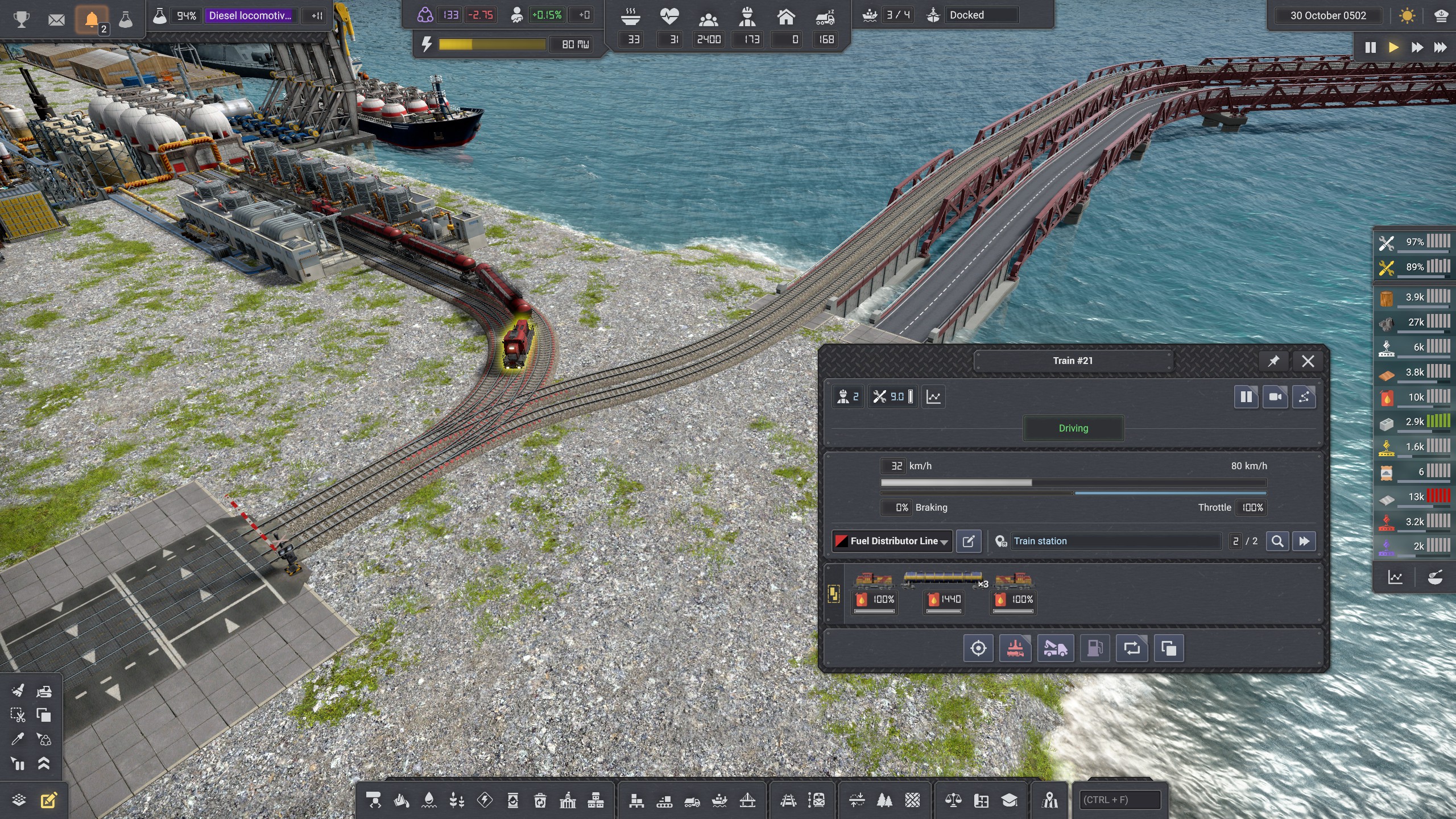Open the power and electricity build category
The height and width of the screenshot is (819, 1456).
(485, 801)
